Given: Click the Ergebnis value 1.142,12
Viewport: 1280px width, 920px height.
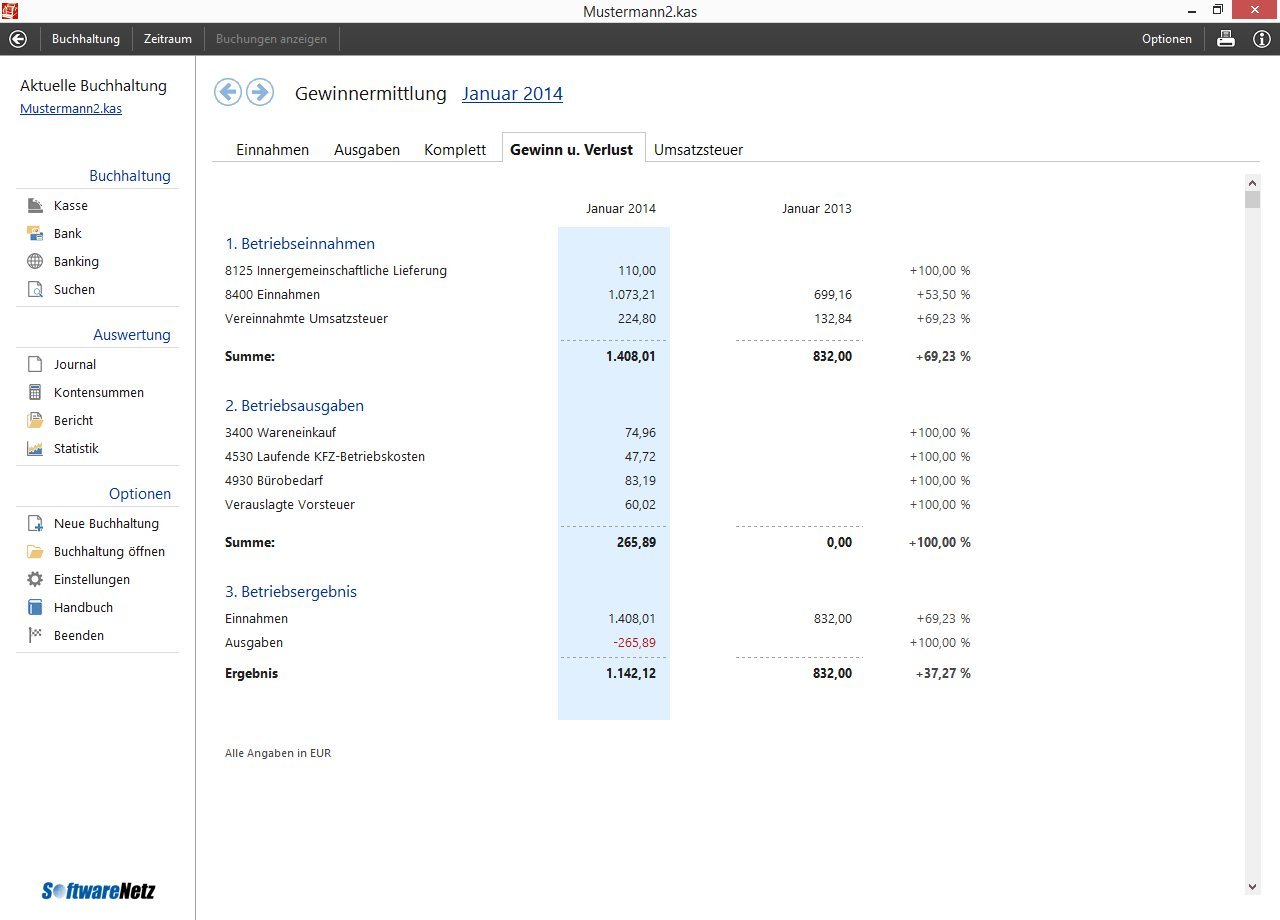Looking at the screenshot, I should tap(631, 674).
